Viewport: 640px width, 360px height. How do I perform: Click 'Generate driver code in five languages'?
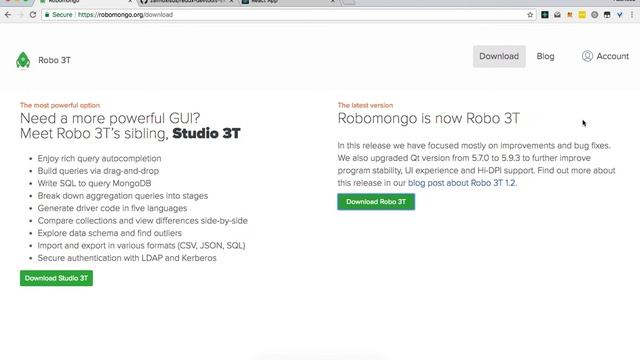[112, 208]
